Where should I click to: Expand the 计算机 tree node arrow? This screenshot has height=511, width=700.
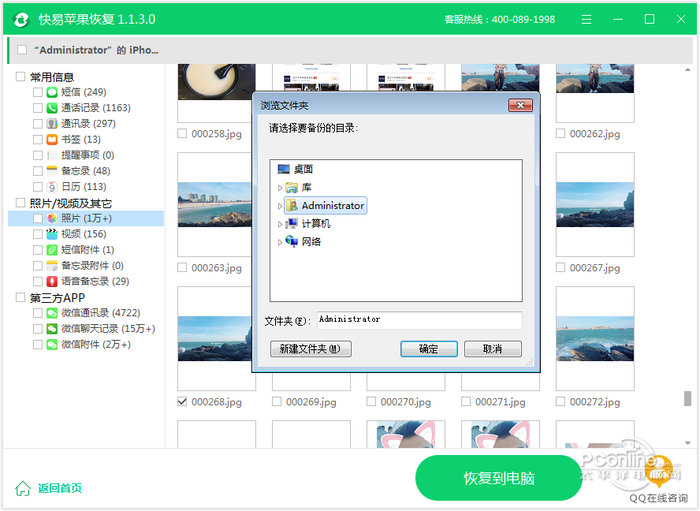coord(280,224)
